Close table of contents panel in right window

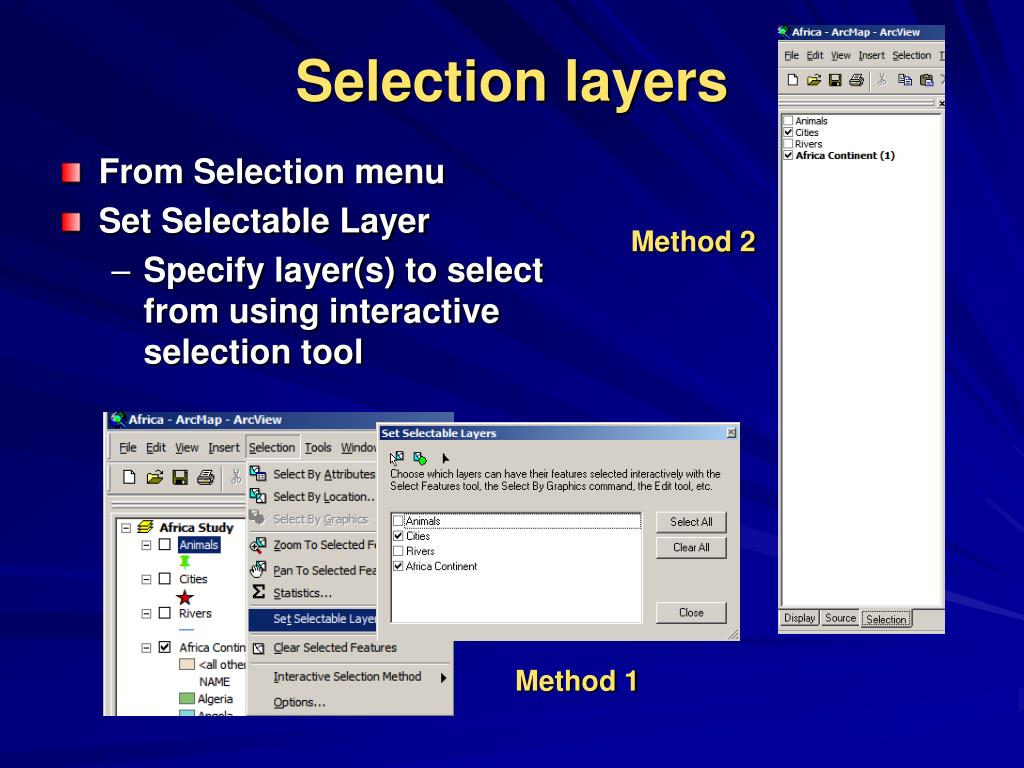tap(941, 103)
